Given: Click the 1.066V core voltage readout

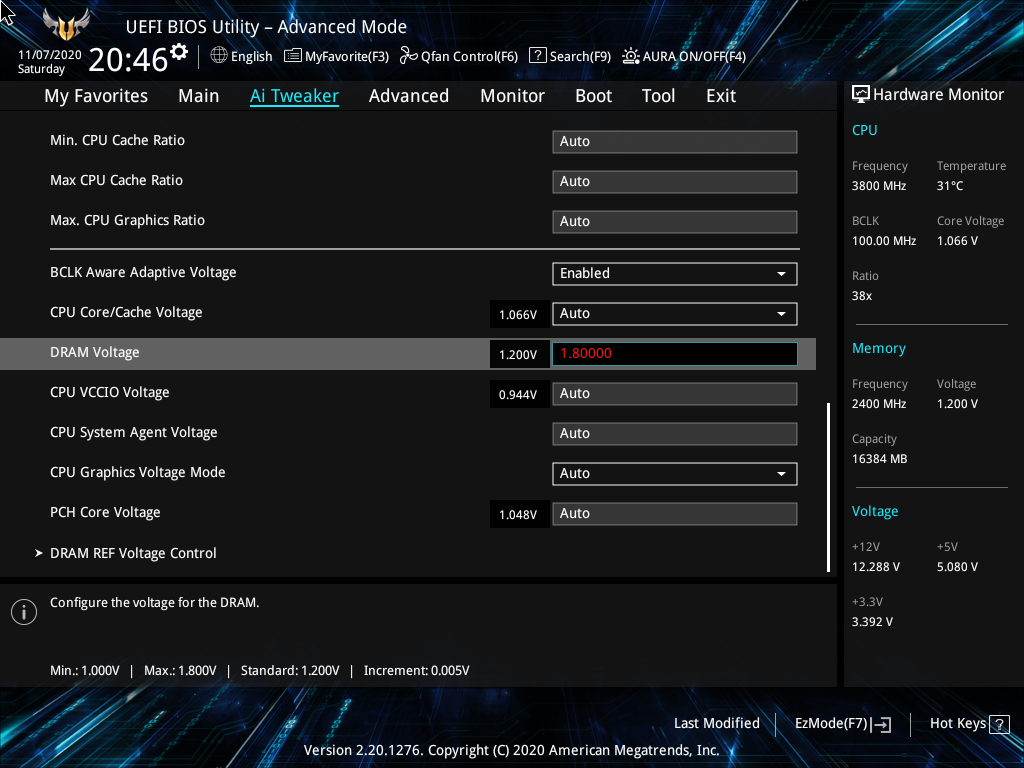Looking at the screenshot, I should tap(519, 315).
